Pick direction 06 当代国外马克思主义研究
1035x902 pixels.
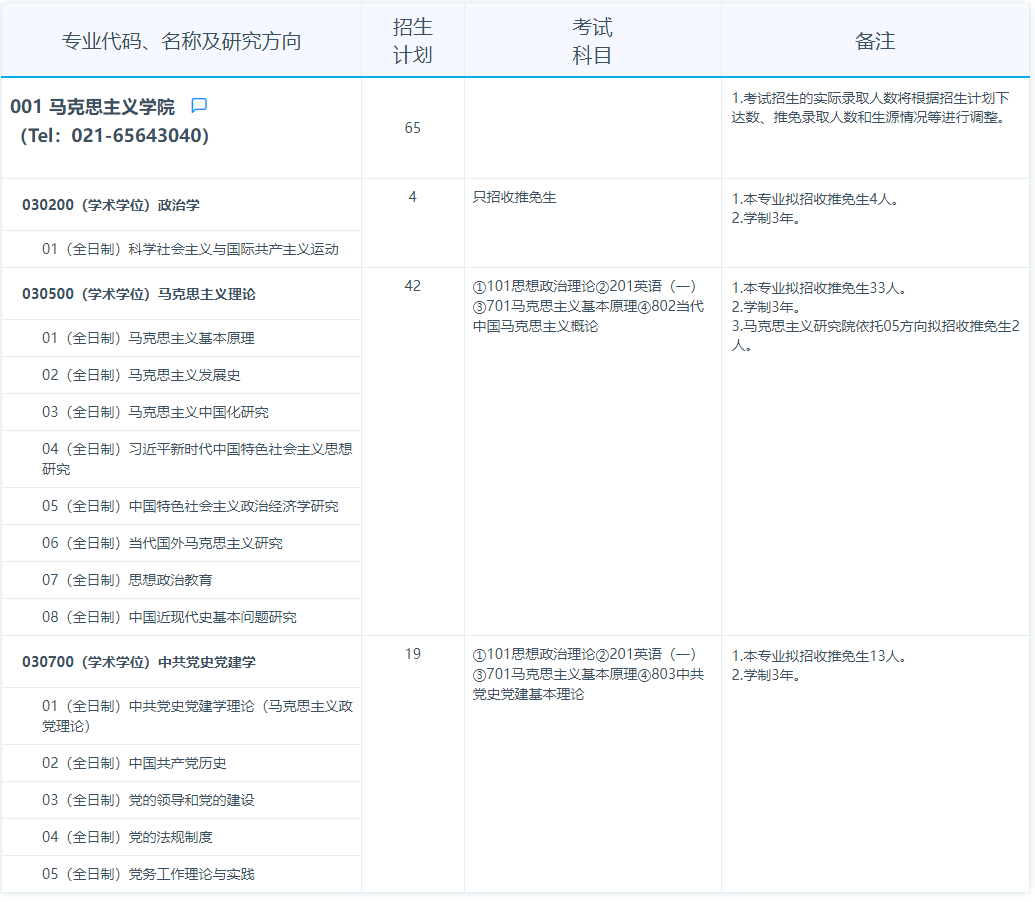[162, 543]
